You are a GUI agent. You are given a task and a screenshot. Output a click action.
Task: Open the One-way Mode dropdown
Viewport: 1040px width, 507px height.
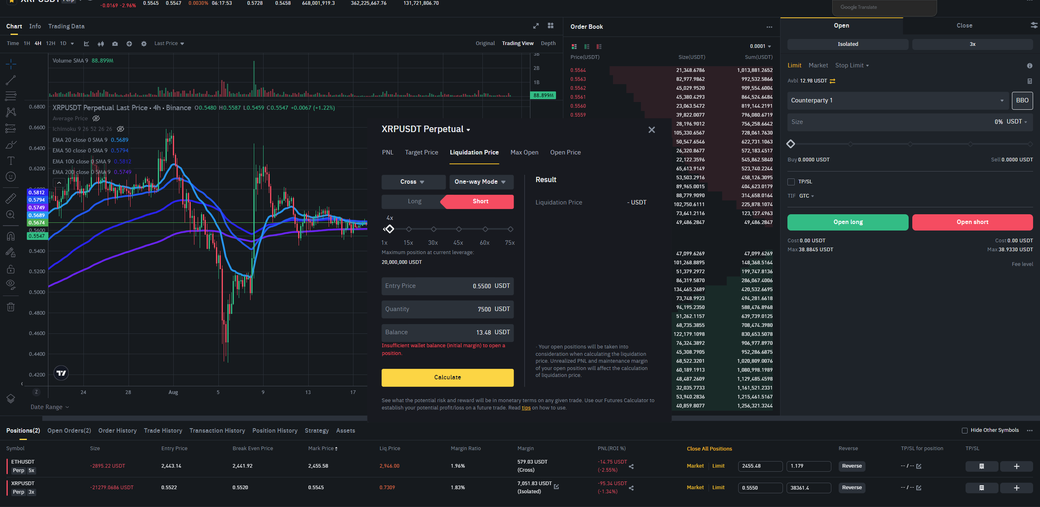click(x=481, y=182)
